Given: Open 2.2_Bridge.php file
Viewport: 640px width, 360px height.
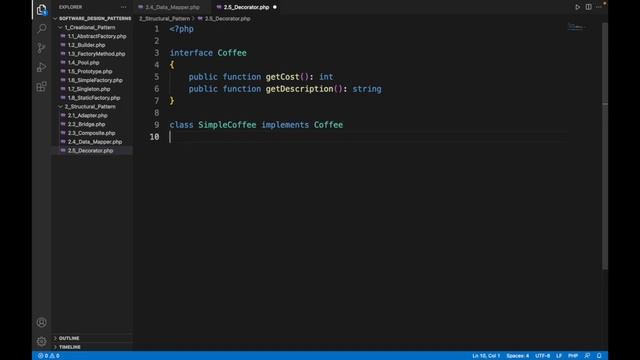Looking at the screenshot, I should point(87,124).
